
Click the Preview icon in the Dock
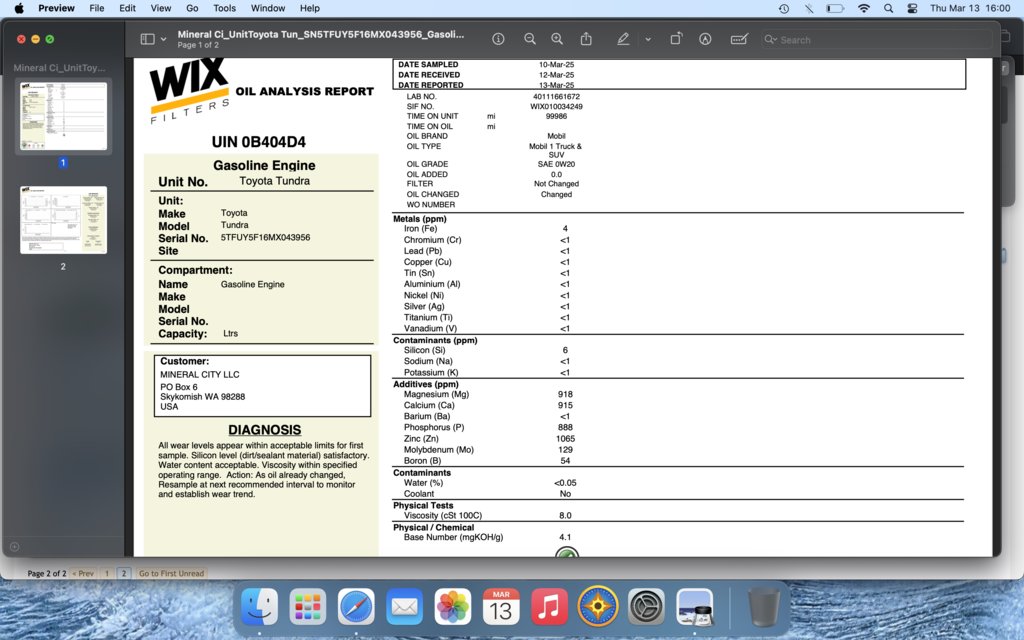(694, 607)
